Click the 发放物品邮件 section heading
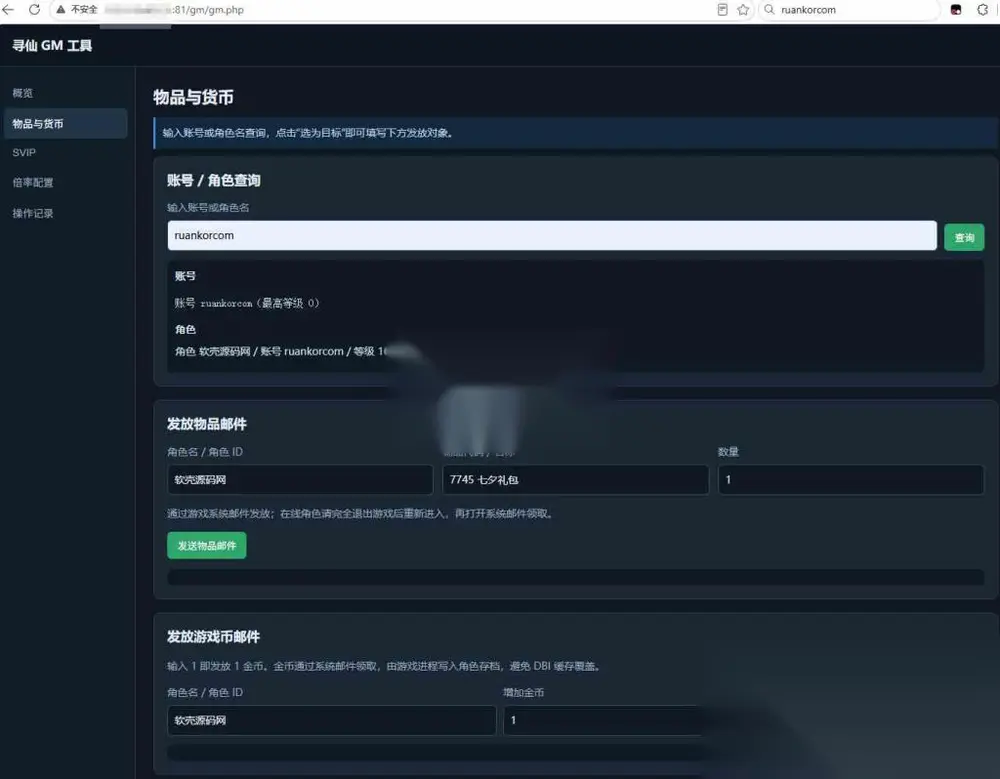This screenshot has height=779, width=1000. tap(207, 424)
